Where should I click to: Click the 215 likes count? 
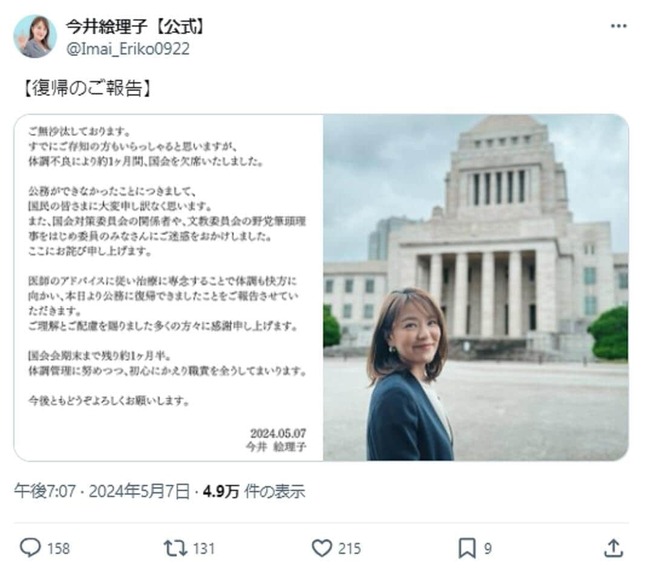(x=350, y=549)
